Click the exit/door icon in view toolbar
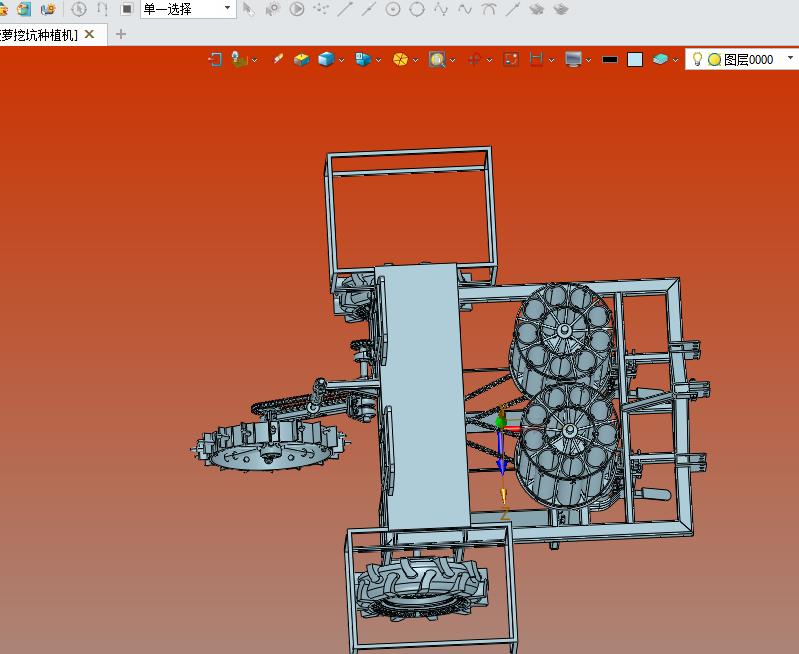799x654 pixels. pyautogui.click(x=216, y=60)
